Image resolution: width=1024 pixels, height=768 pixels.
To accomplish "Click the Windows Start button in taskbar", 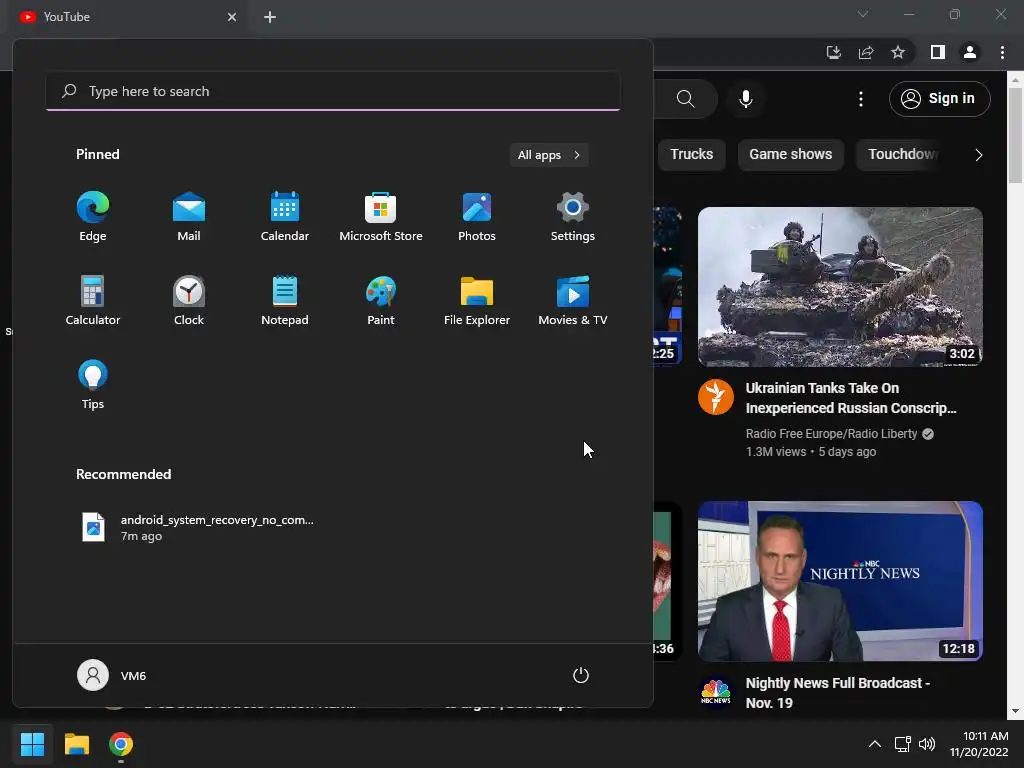I will pos(32,744).
